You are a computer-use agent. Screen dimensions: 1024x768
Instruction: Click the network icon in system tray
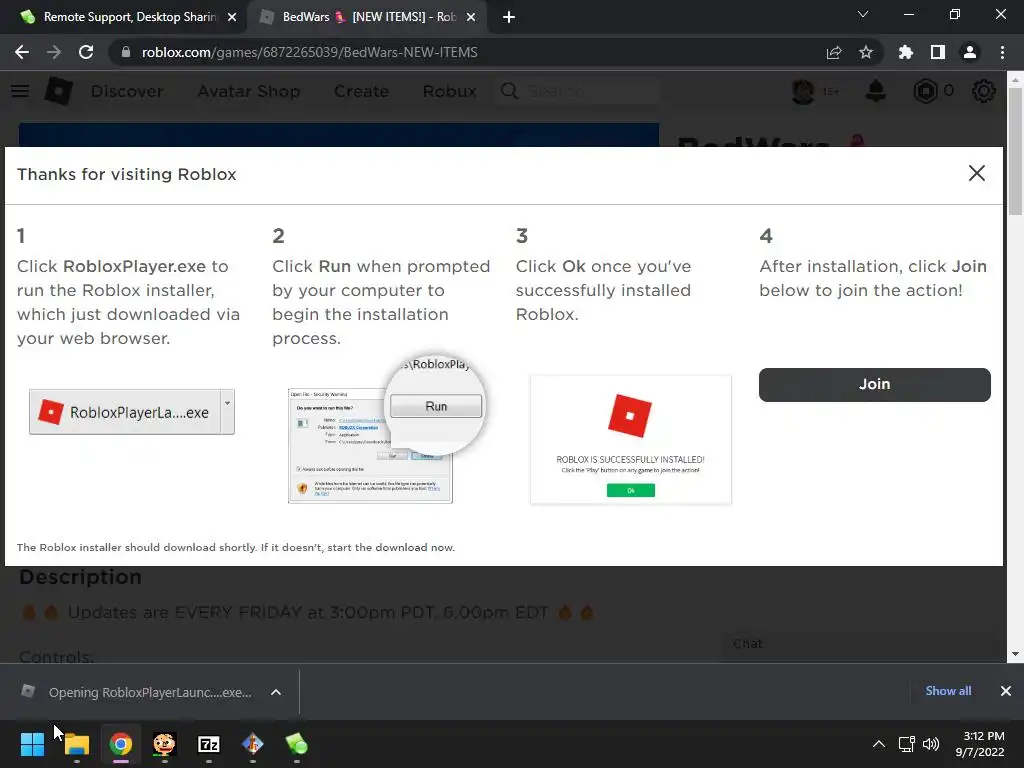click(906, 744)
